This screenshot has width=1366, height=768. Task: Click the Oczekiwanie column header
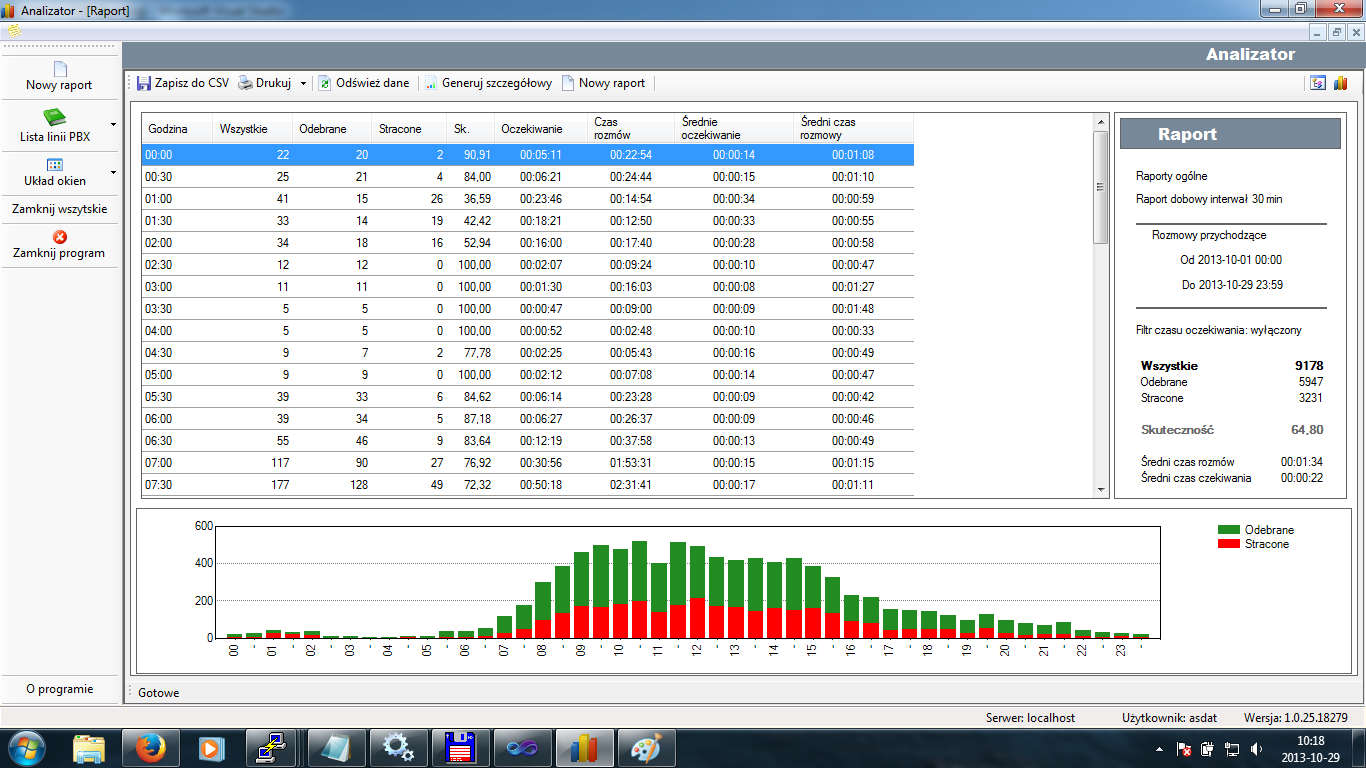(540, 129)
